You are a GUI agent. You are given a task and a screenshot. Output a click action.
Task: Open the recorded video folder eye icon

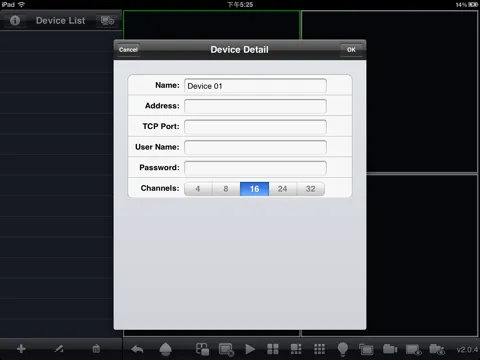(437, 349)
